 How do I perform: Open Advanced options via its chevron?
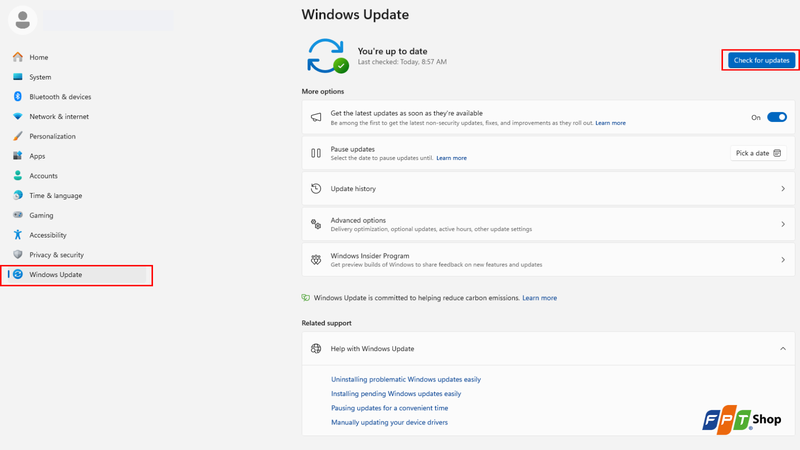point(783,224)
